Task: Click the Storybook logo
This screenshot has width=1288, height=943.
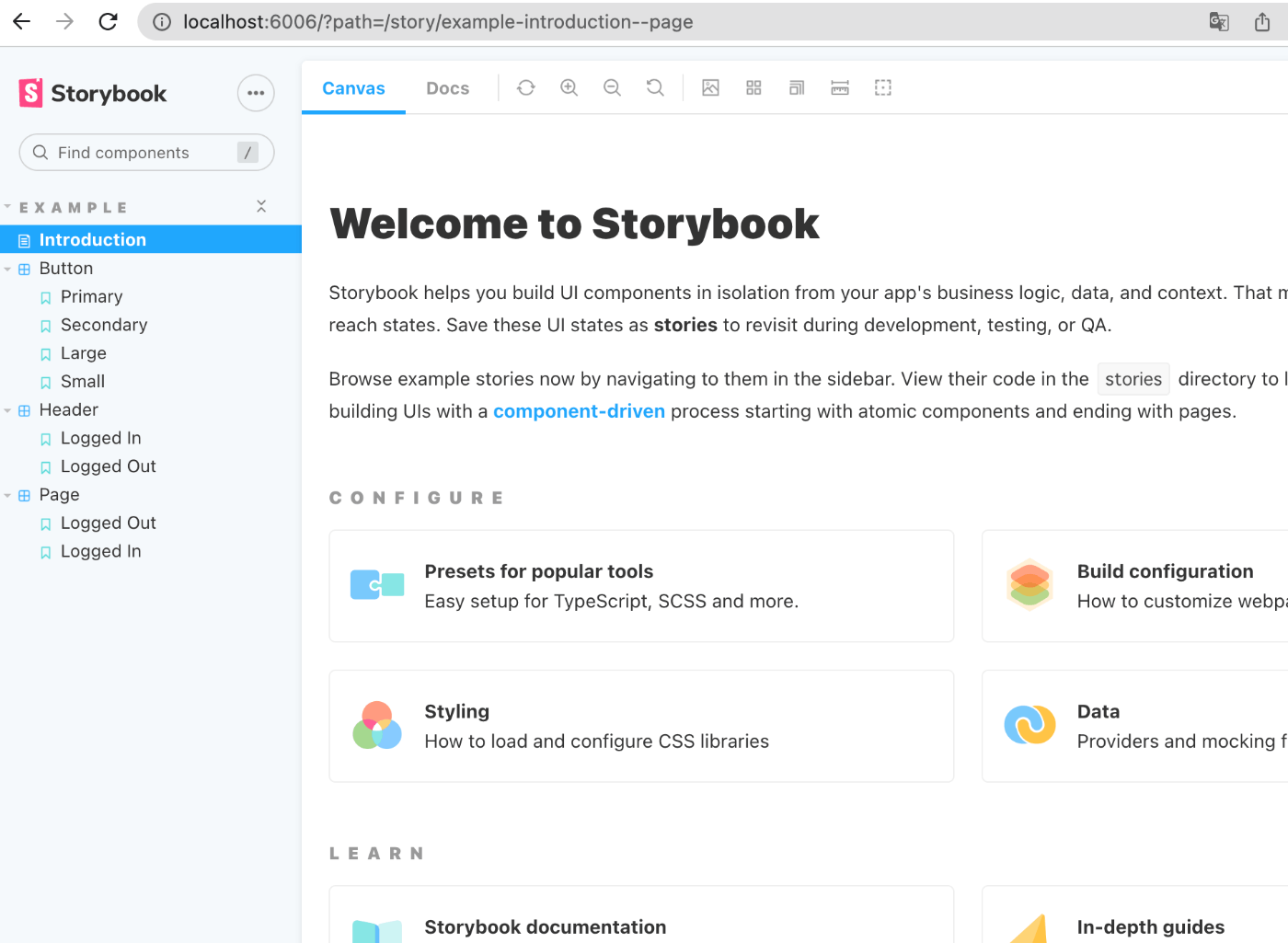Action: tap(93, 93)
